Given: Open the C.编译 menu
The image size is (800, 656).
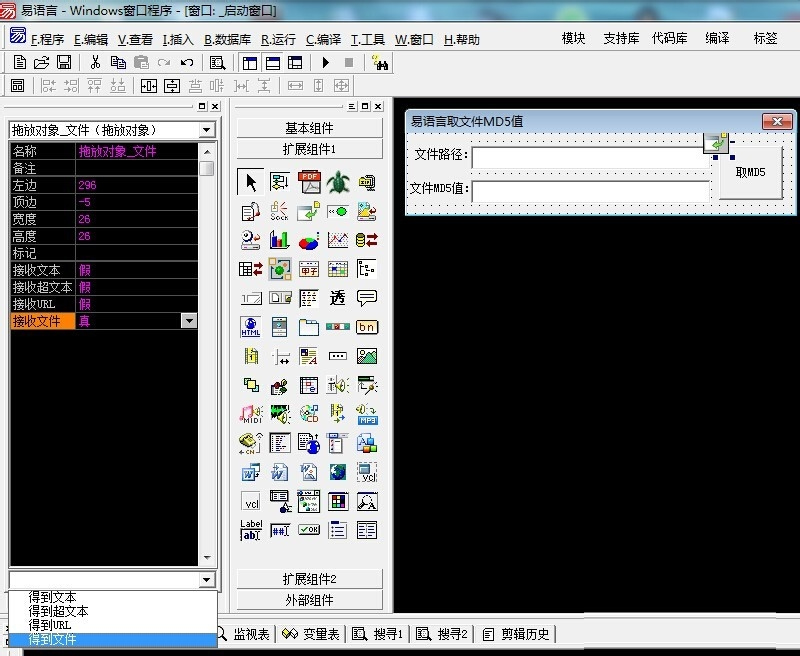Looking at the screenshot, I should (x=323, y=40).
